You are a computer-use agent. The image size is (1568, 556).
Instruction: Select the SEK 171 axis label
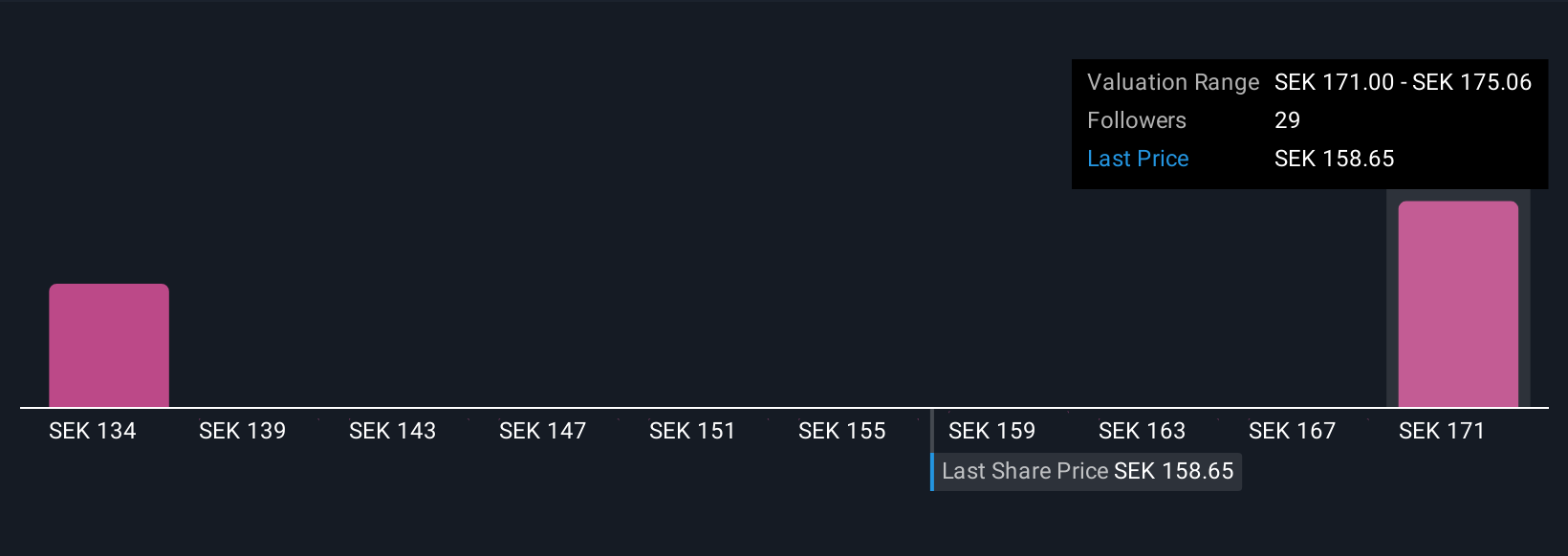tap(1442, 431)
